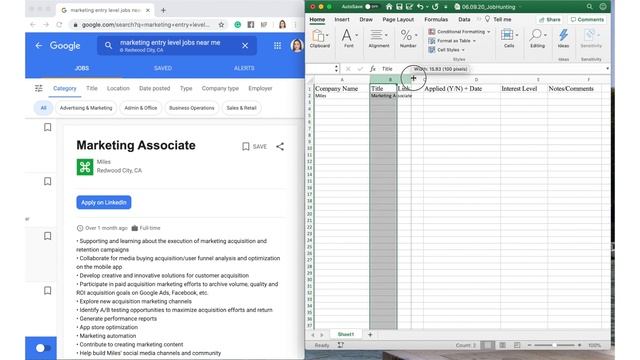The image size is (640, 360).
Task: Open the Page Layout ribbon tab
Action: [x=398, y=19]
